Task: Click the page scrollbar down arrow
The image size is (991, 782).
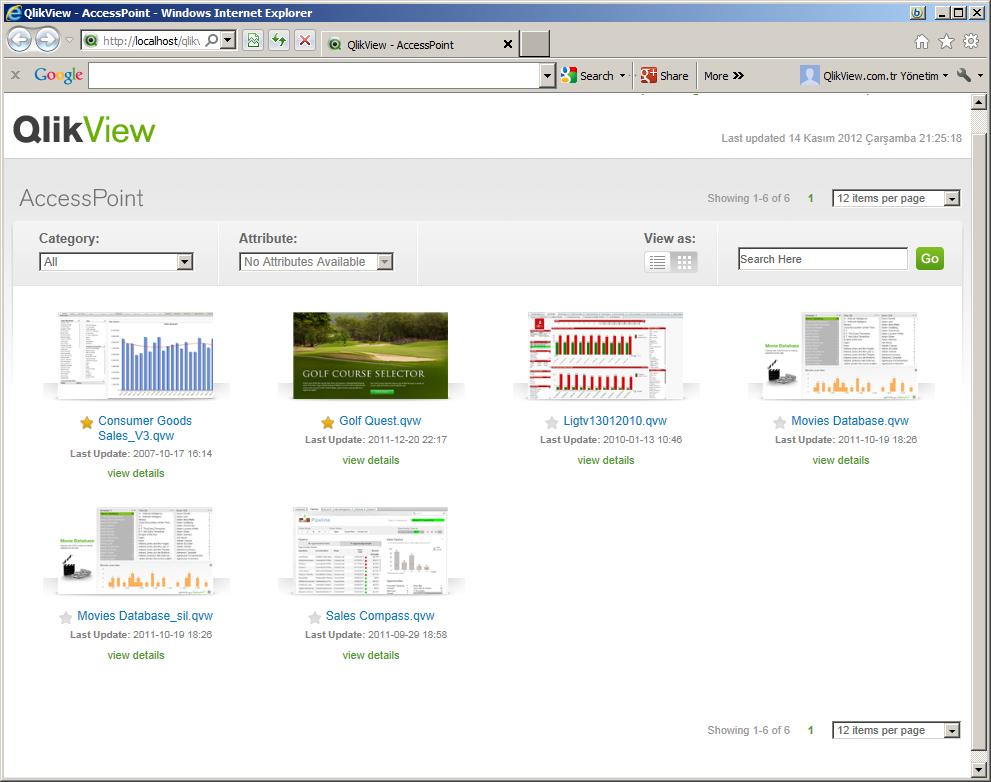Action: point(979,769)
